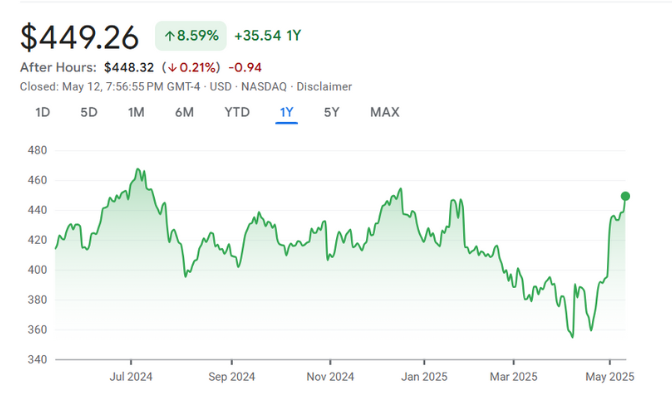Open the 5Y range tab
Screen dimensions: 672x400
331,112
